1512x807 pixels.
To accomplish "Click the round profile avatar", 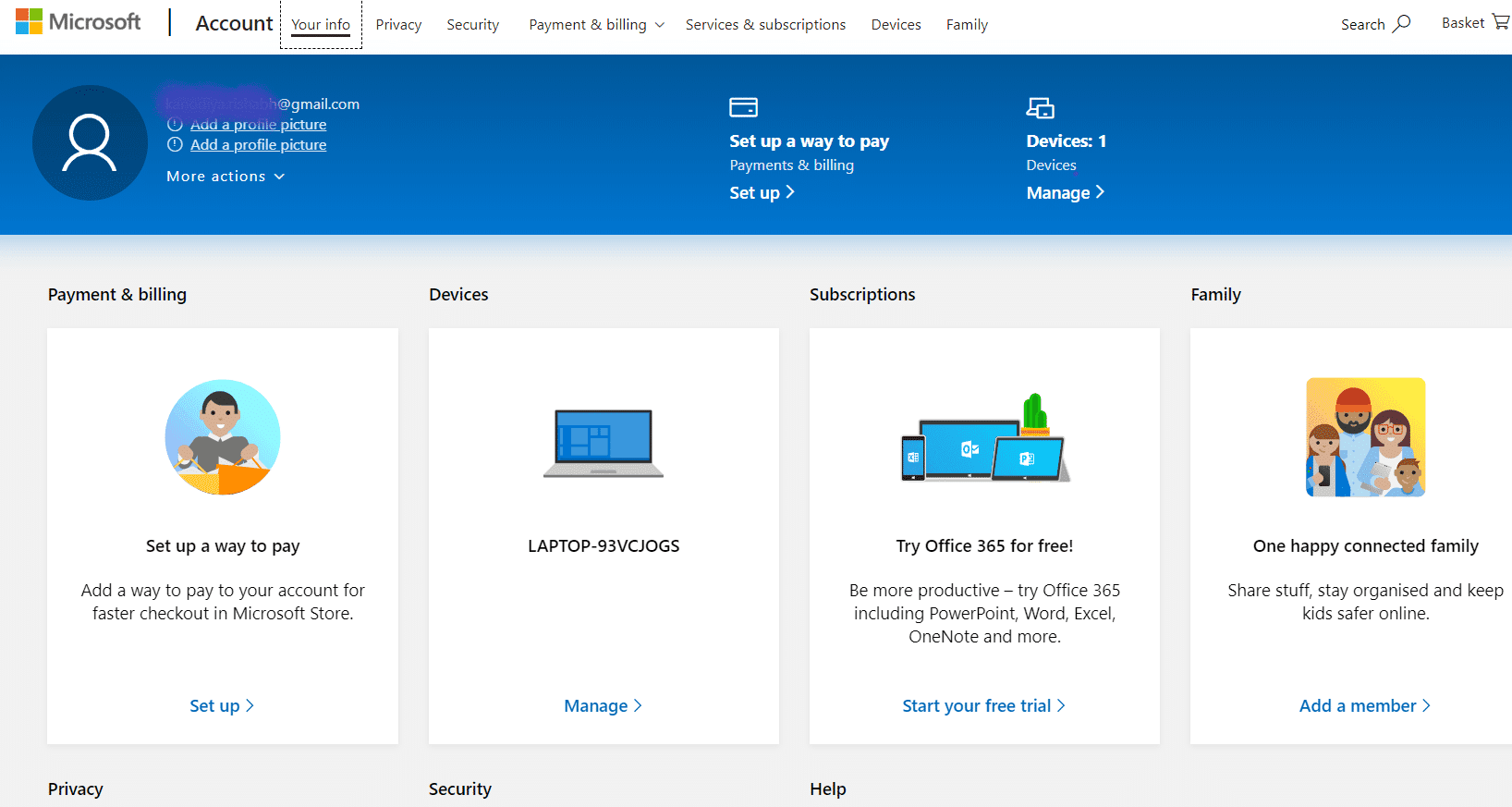I will (90, 143).
